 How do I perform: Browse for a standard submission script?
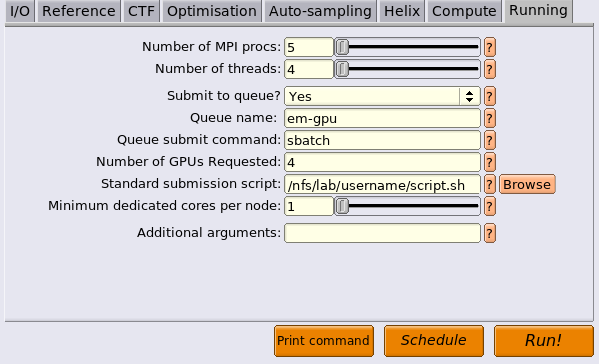click(527, 184)
